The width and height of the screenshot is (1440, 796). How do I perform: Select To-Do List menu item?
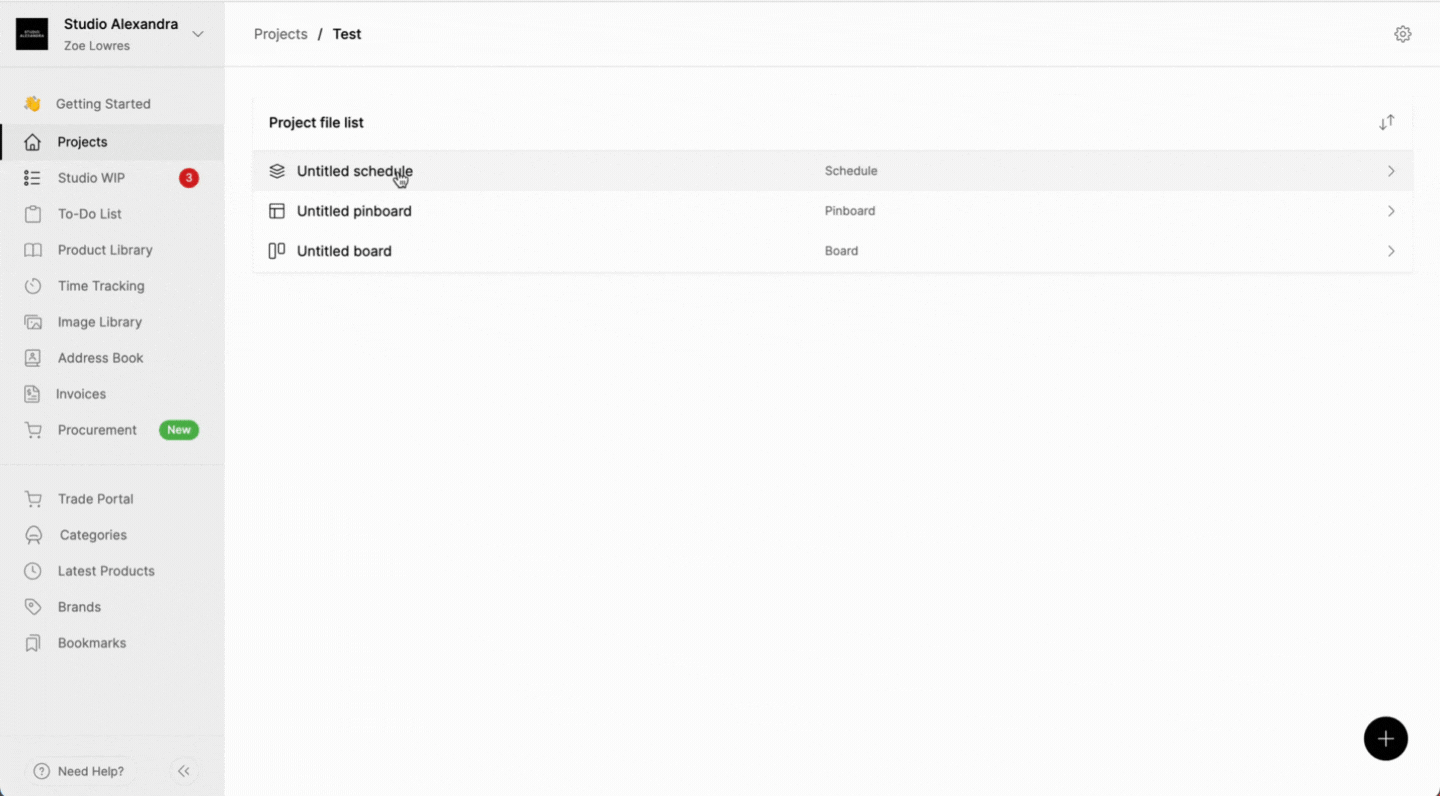(89, 214)
